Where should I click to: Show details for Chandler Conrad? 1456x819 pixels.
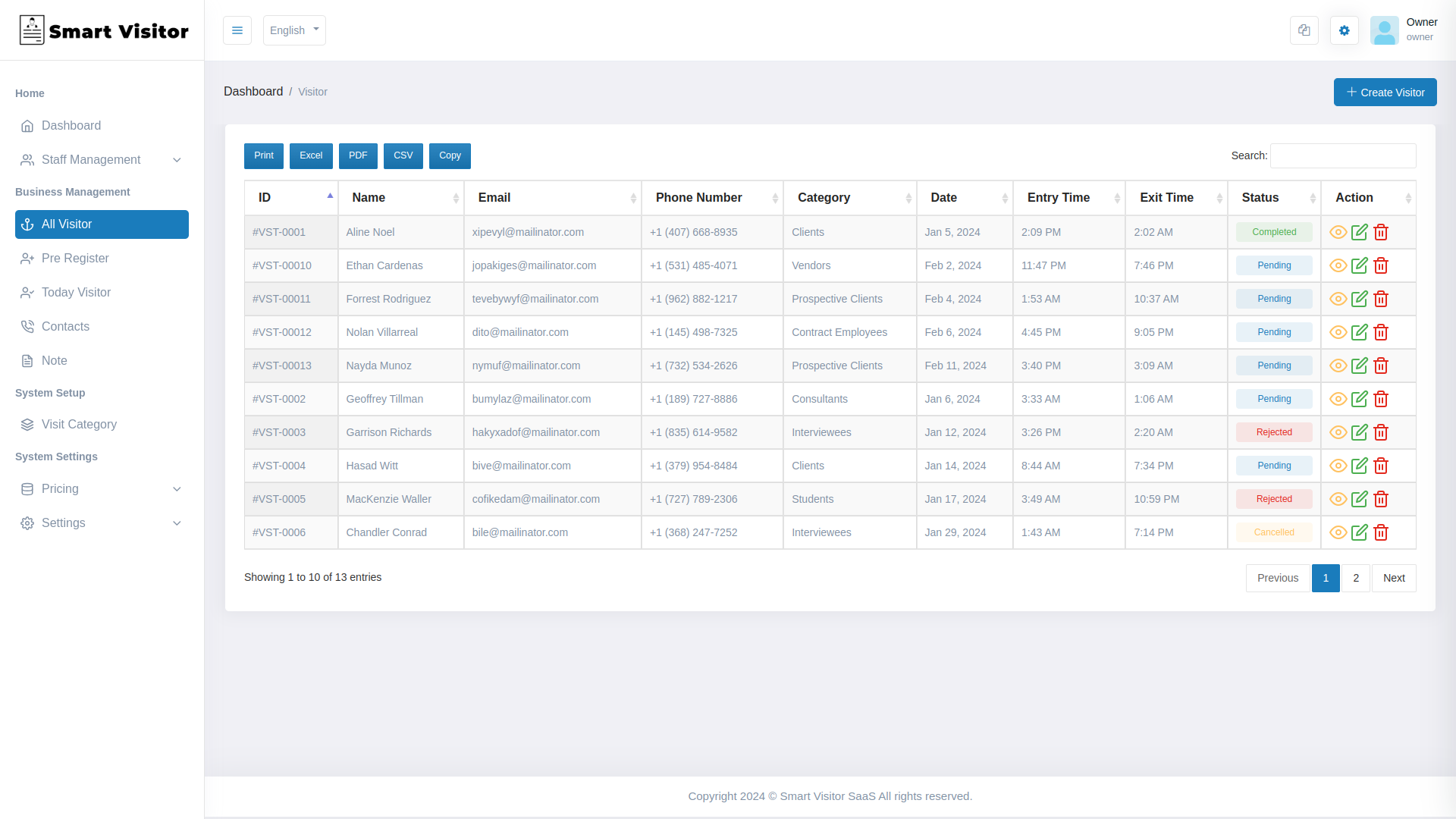[1337, 532]
